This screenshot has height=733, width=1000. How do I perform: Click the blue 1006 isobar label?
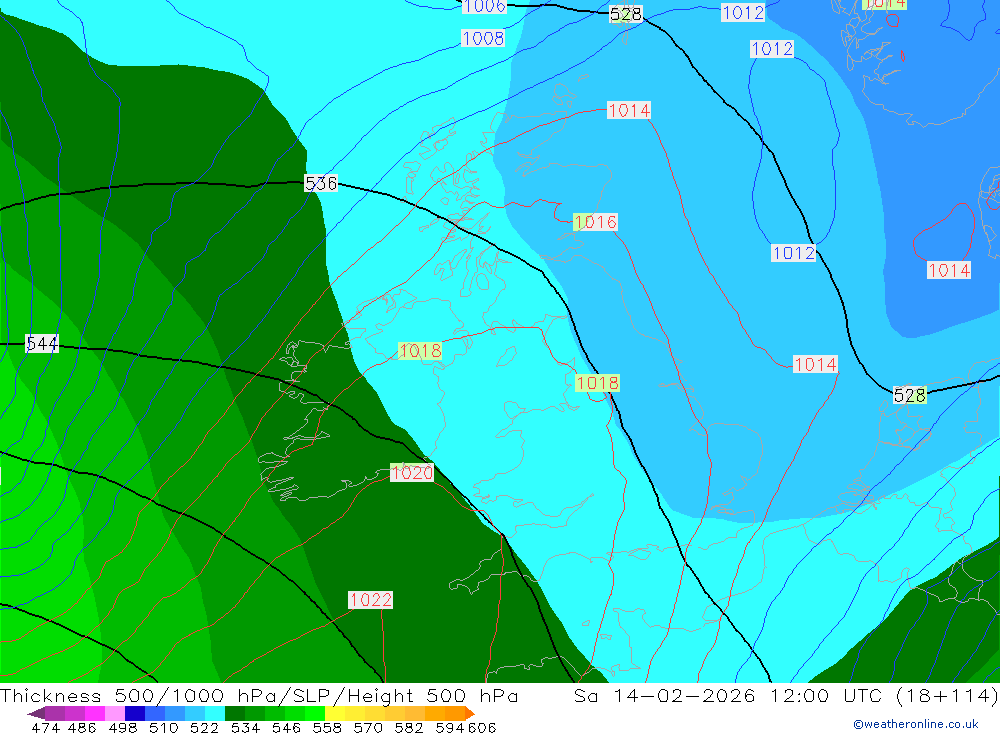click(x=484, y=6)
